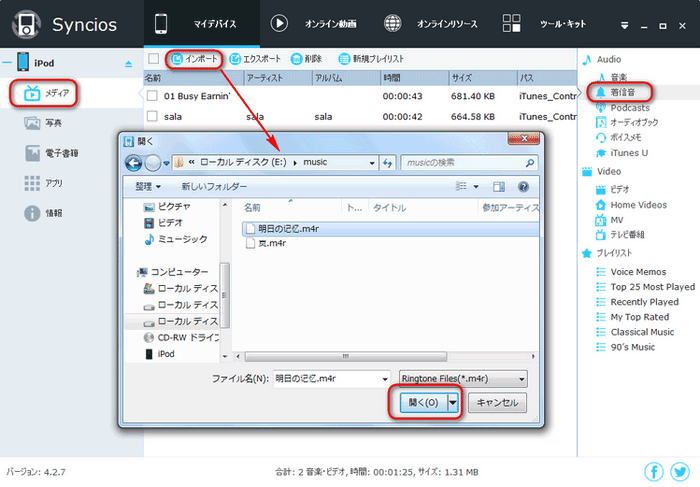The height and width of the screenshot is (487, 700).
Task: Open the iTunes U category
Action: tap(622, 153)
